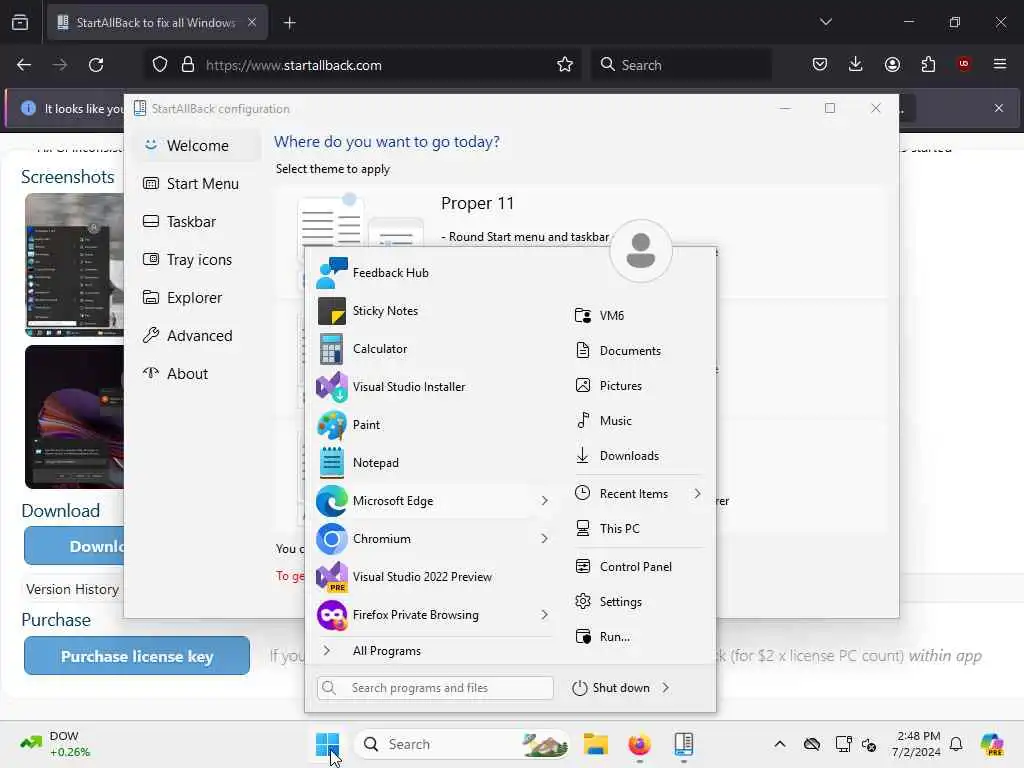This screenshot has width=1024, height=768.
Task: Open the Firefox application menu
Action: [x=1000, y=64]
